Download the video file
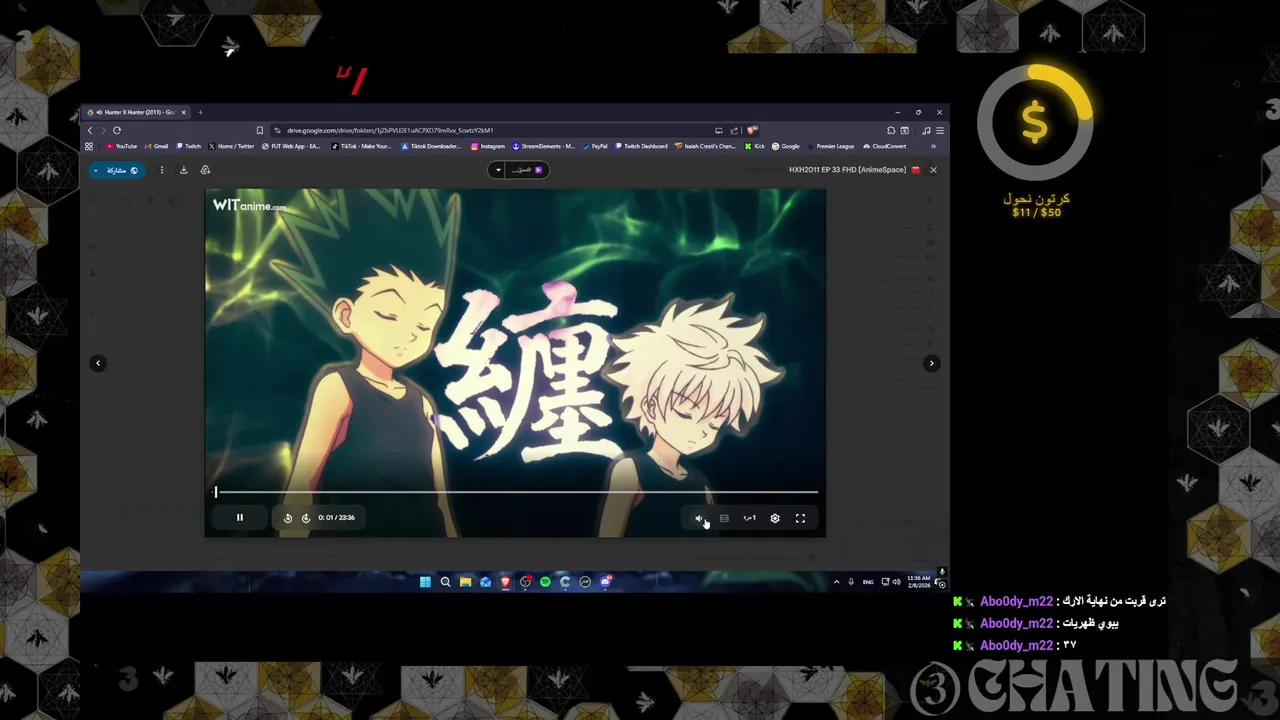Image resolution: width=1280 pixels, height=720 pixels. click(184, 170)
